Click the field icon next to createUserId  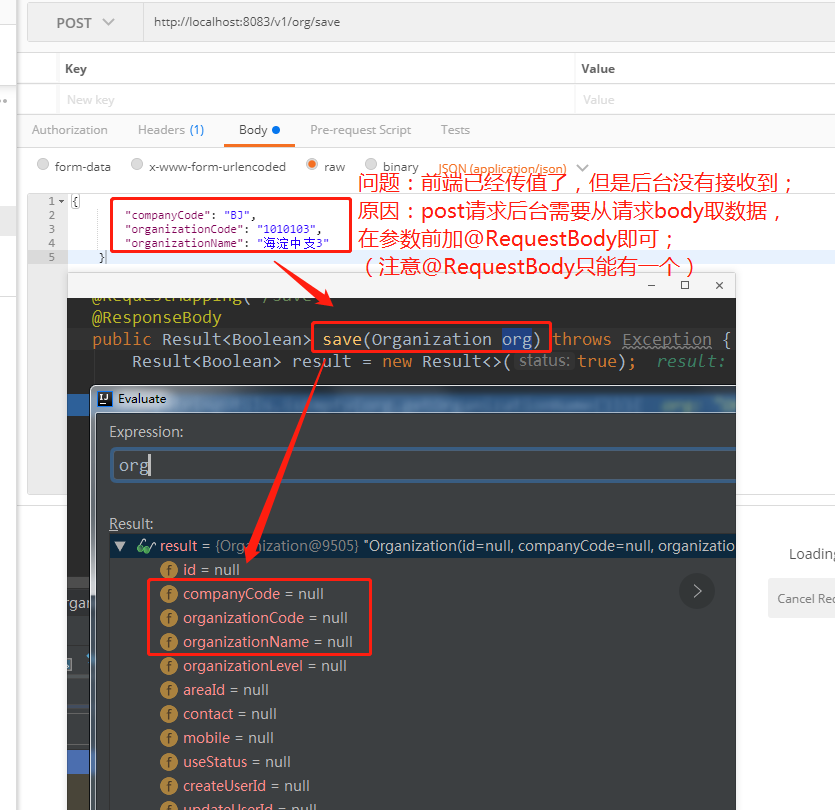click(169, 786)
